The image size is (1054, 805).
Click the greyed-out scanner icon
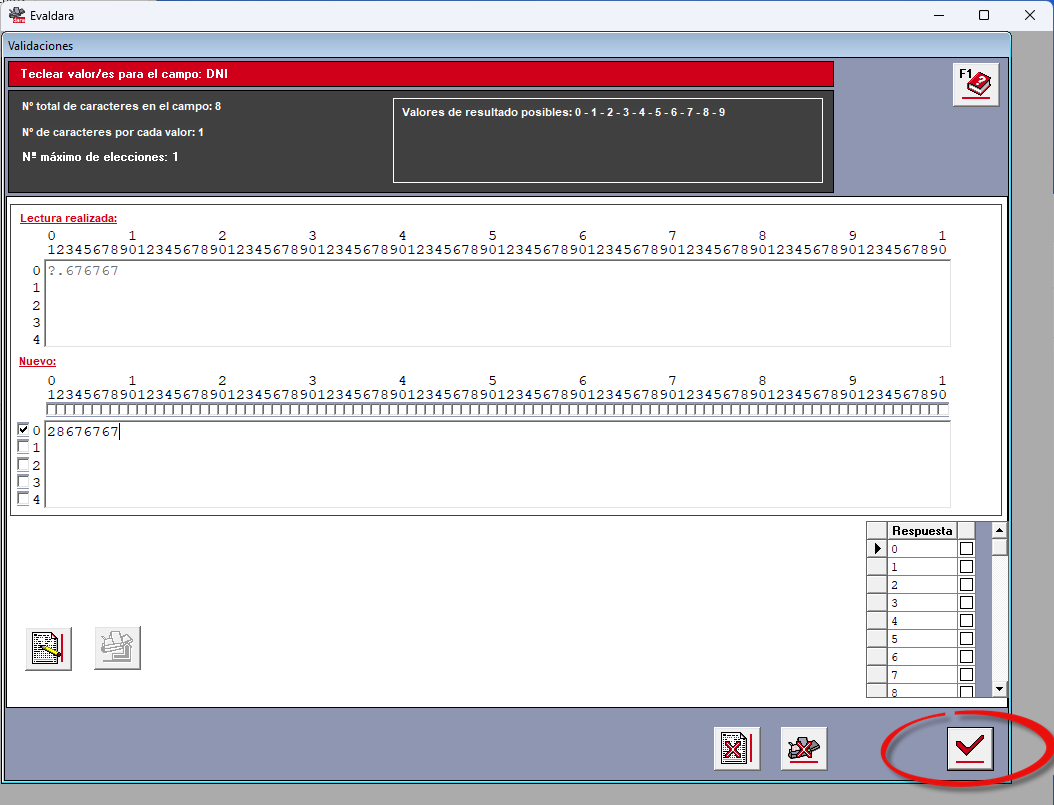point(117,648)
